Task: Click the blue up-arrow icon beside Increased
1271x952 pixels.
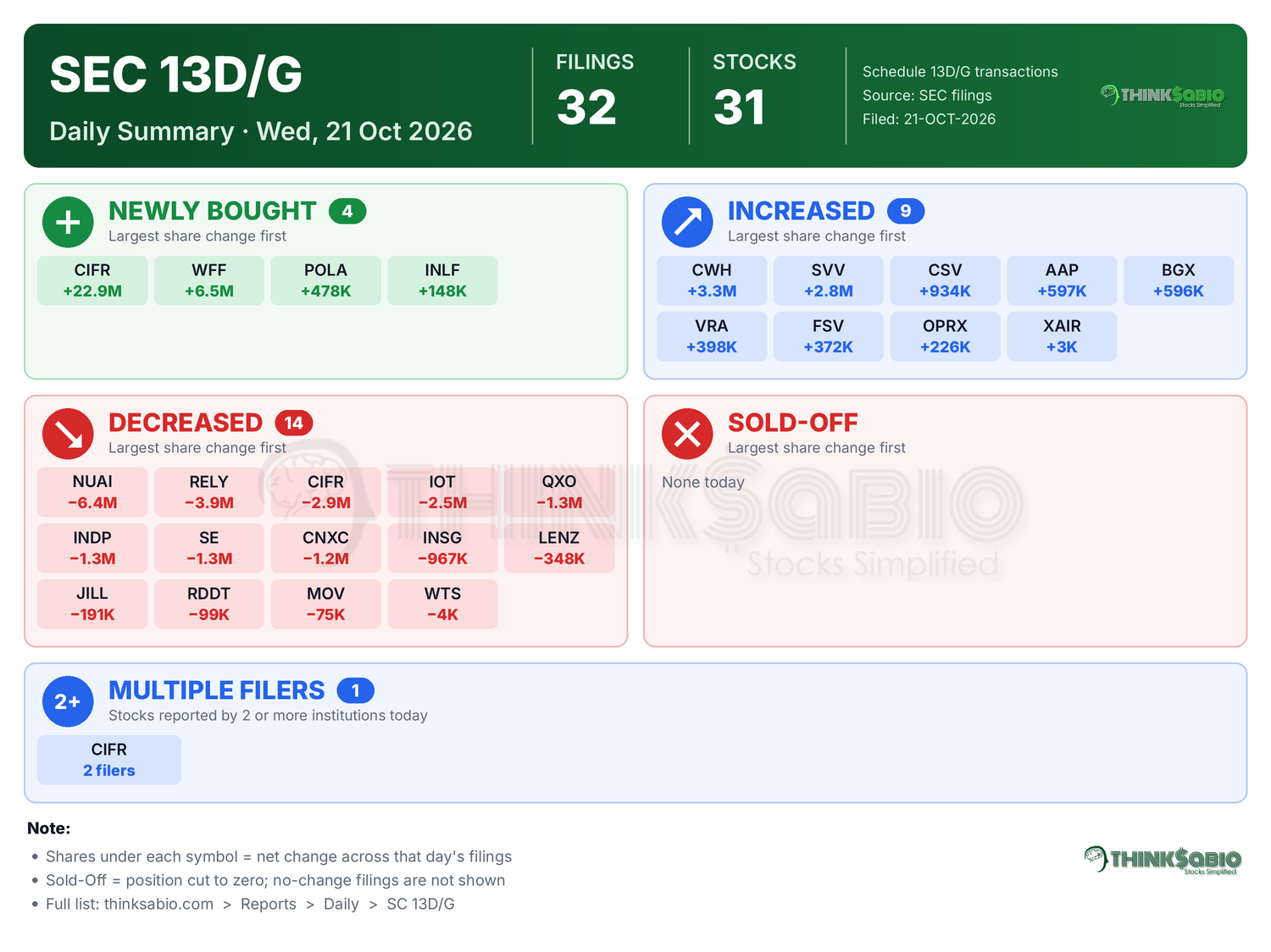Action: (687, 222)
